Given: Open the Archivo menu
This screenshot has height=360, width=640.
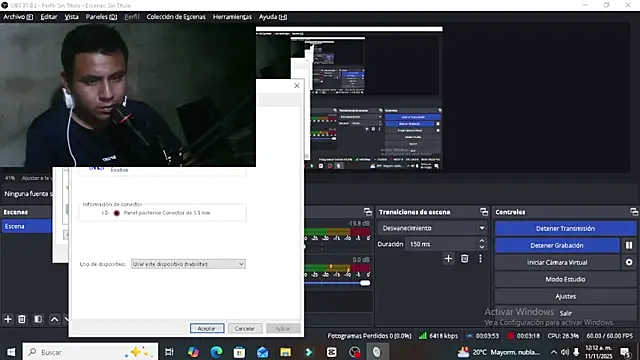Looking at the screenshot, I should coord(18,17).
